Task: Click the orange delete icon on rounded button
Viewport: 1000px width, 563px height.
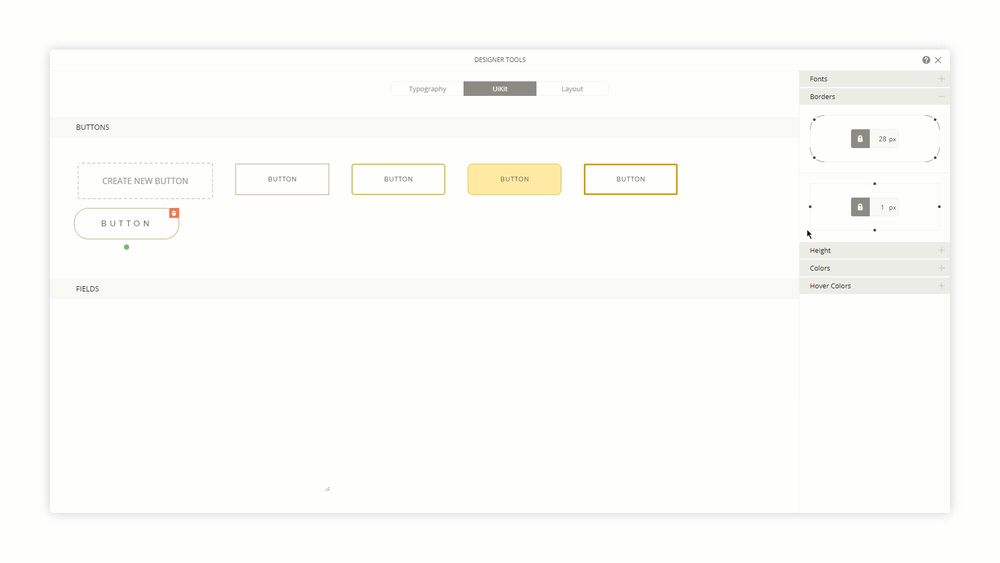Action: [x=174, y=213]
